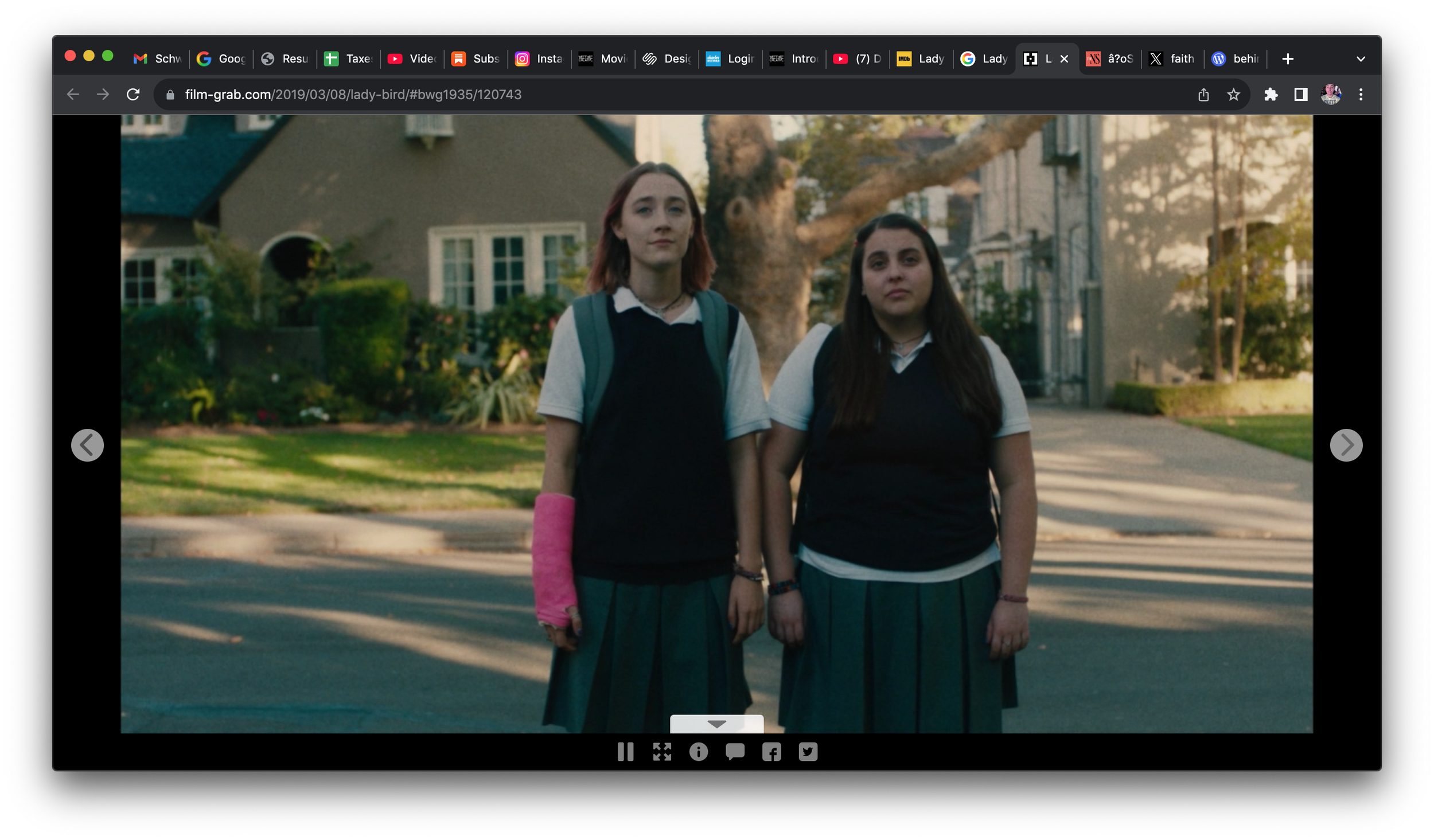This screenshot has height=840, width=1434.
Task: Open the Chrome profile avatar
Action: coord(1331,95)
